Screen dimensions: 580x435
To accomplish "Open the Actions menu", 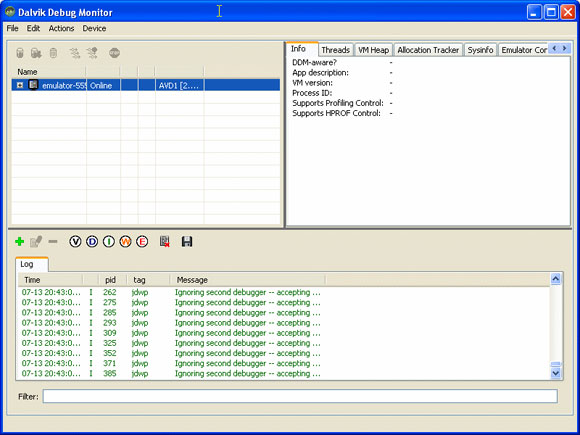I will tap(61, 28).
